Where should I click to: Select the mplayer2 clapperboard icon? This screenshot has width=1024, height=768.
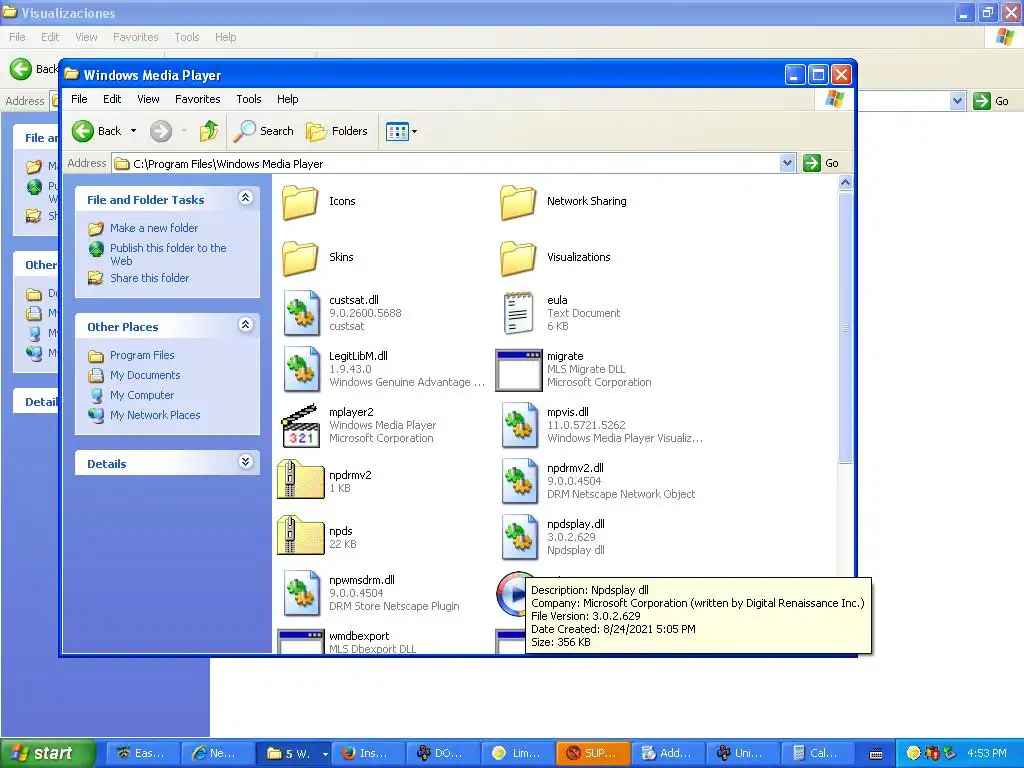(x=300, y=426)
